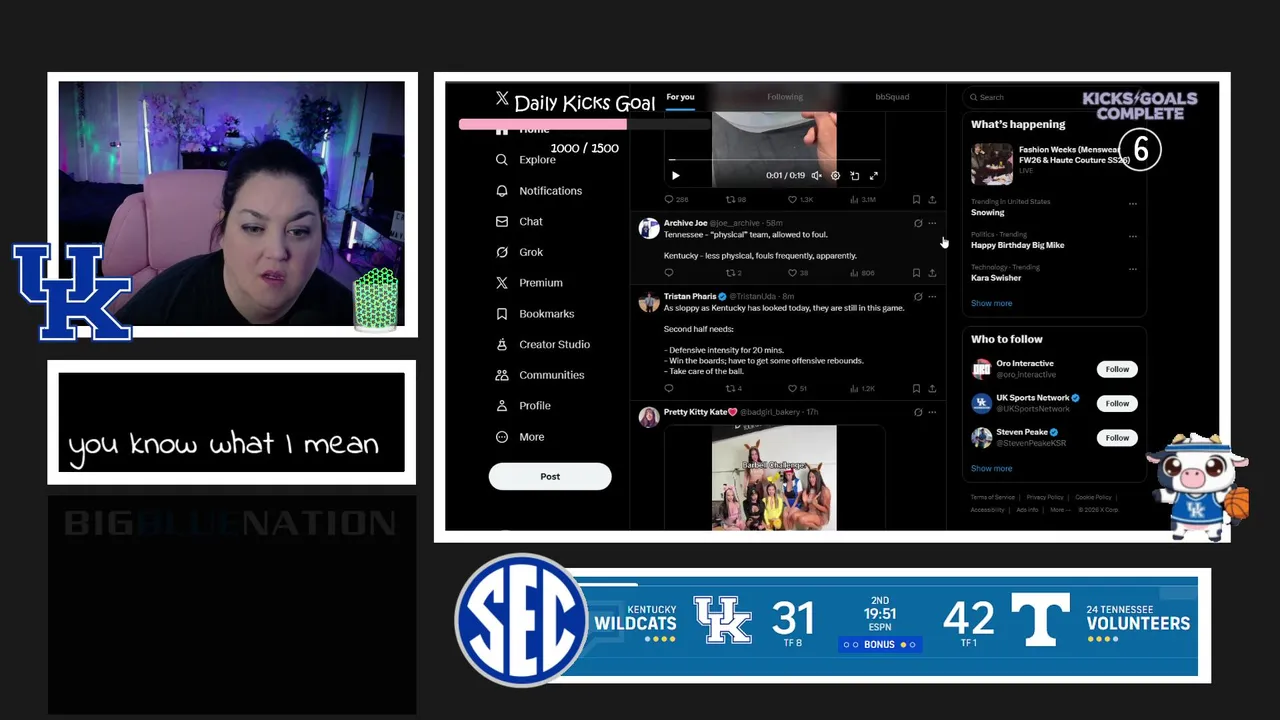Open Grok in X sidebar
1280x720 pixels.
[x=519, y=252]
